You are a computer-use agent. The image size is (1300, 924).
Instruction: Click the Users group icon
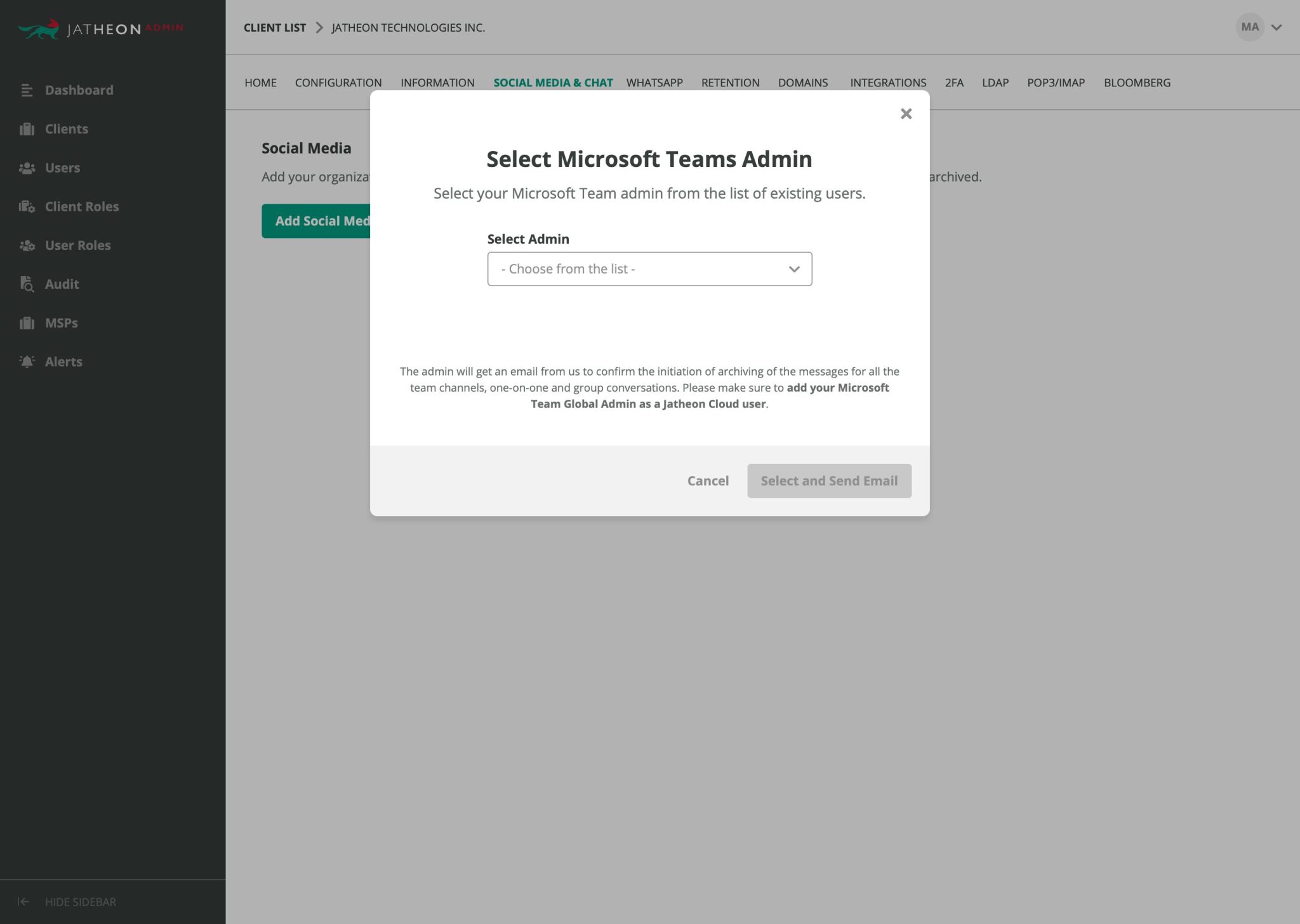coord(27,168)
